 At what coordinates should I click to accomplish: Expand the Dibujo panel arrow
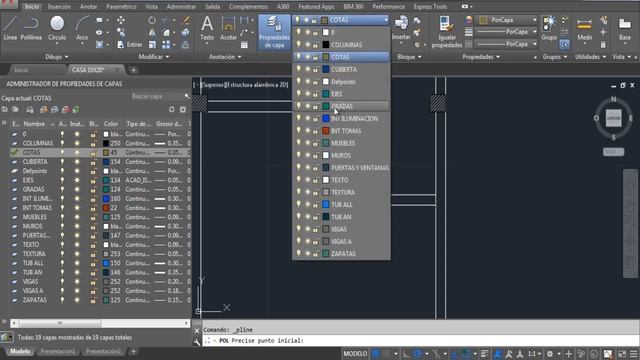(x=67, y=57)
